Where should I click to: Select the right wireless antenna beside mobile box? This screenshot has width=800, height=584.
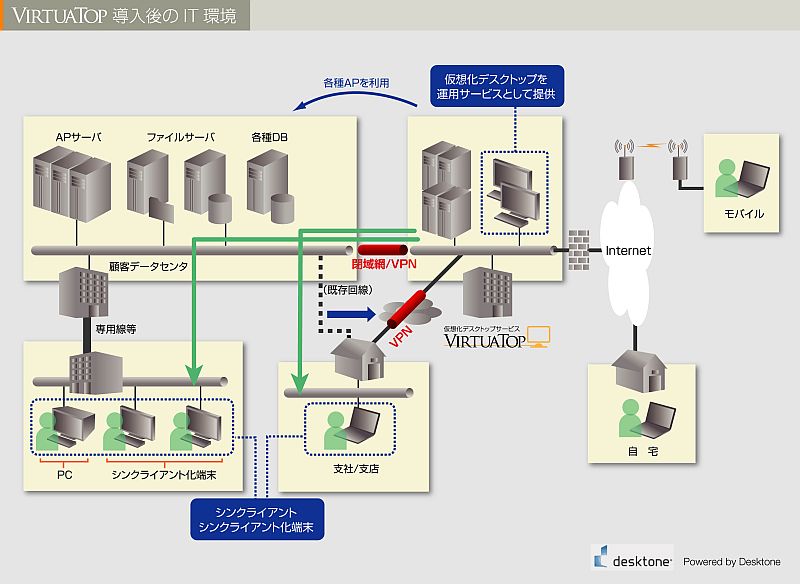click(679, 160)
